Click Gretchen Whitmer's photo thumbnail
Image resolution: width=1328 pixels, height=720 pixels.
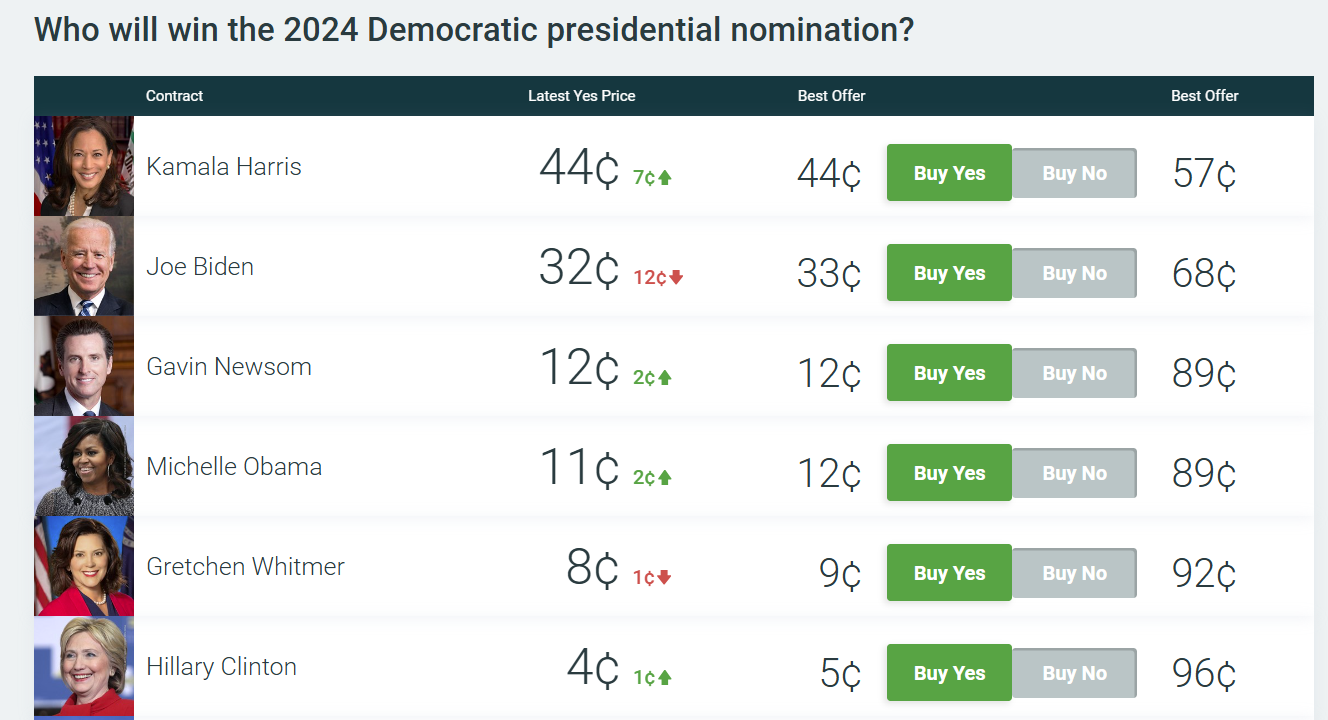click(84, 566)
